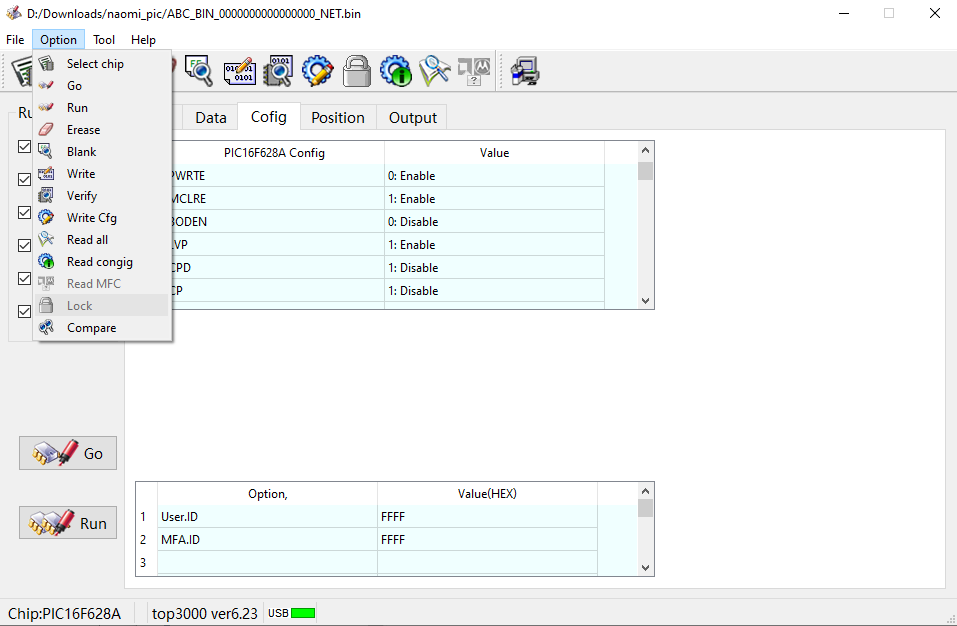Toggle the topmost checkbox in the left panel
Image resolution: width=957 pixels, height=626 pixels.
(24, 146)
